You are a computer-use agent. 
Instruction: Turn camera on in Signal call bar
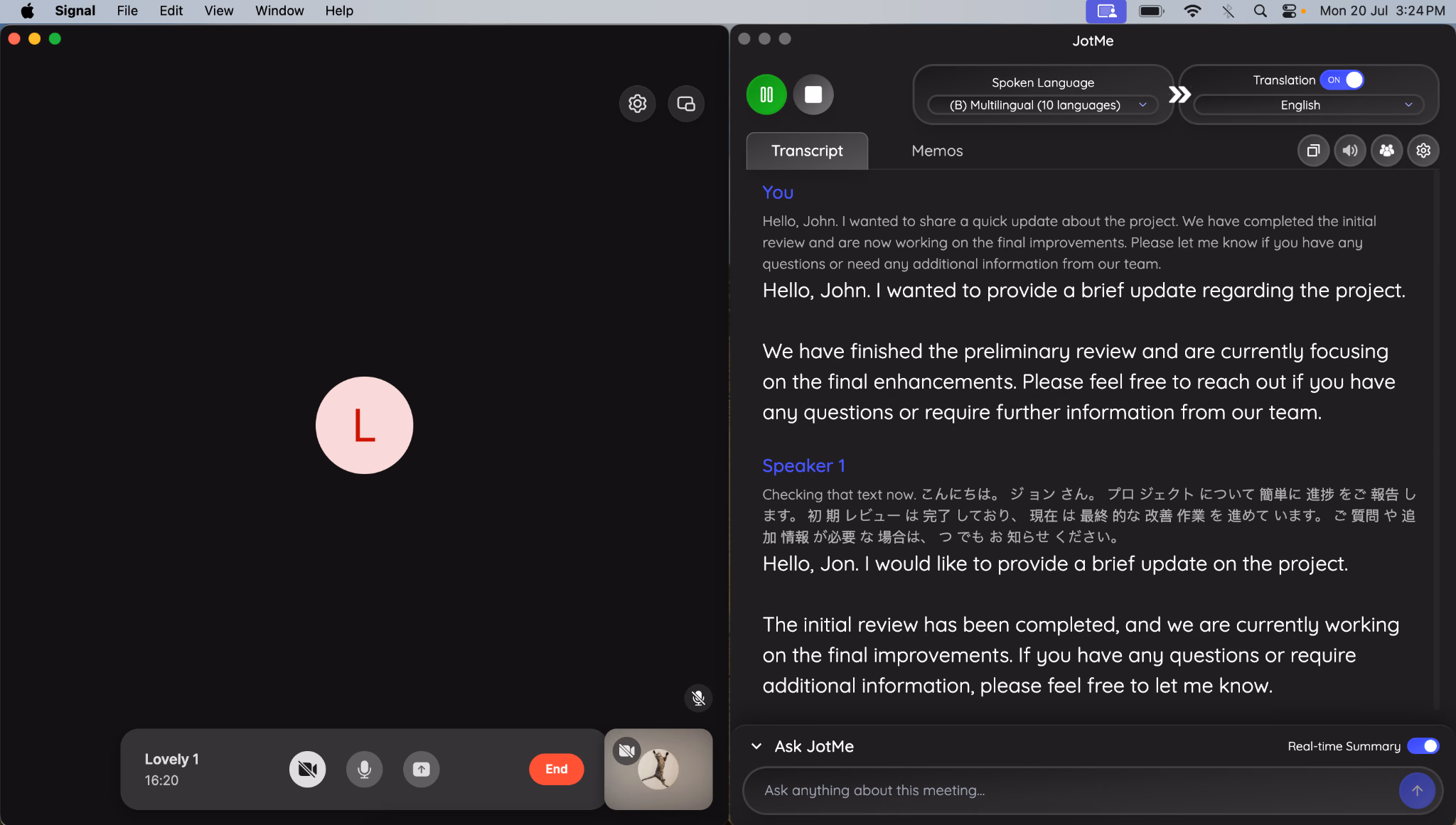[307, 769]
